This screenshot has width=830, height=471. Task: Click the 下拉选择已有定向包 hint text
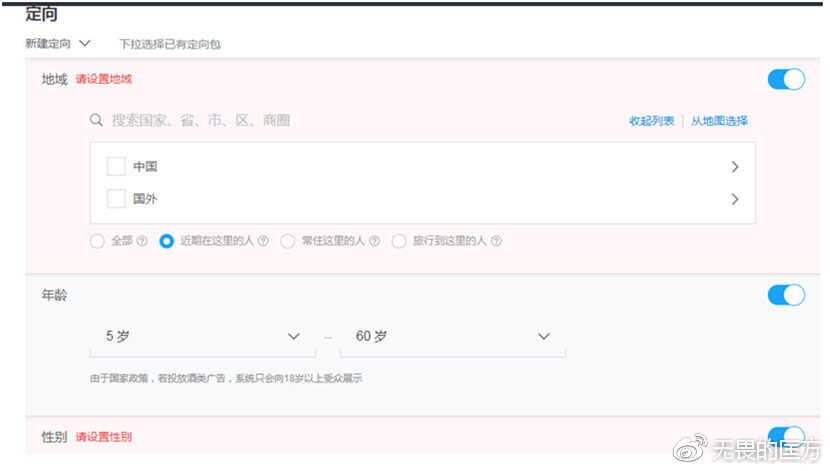point(170,44)
